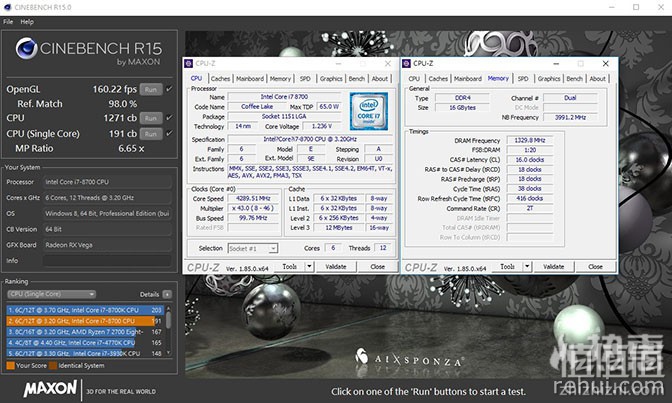Open the CPU (Single Core) ranking dropdown
672x403 pixels.
[51, 294]
